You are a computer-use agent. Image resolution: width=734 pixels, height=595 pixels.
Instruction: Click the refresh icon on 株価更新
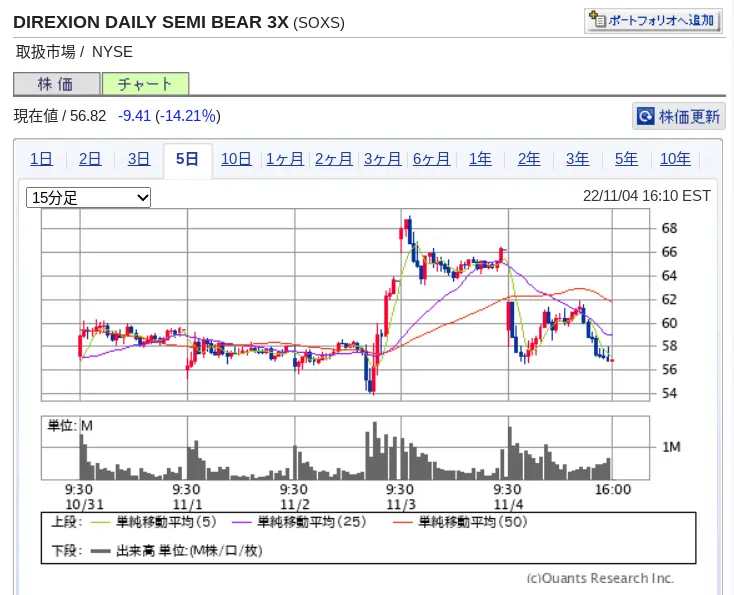point(646,116)
